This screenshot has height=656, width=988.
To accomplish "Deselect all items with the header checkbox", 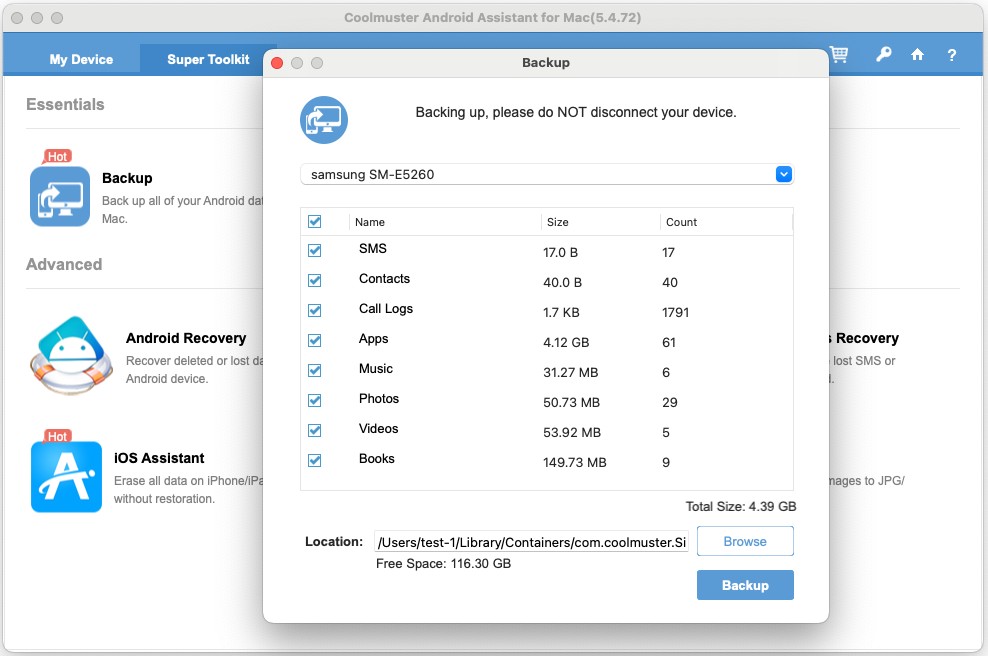I will point(316,221).
